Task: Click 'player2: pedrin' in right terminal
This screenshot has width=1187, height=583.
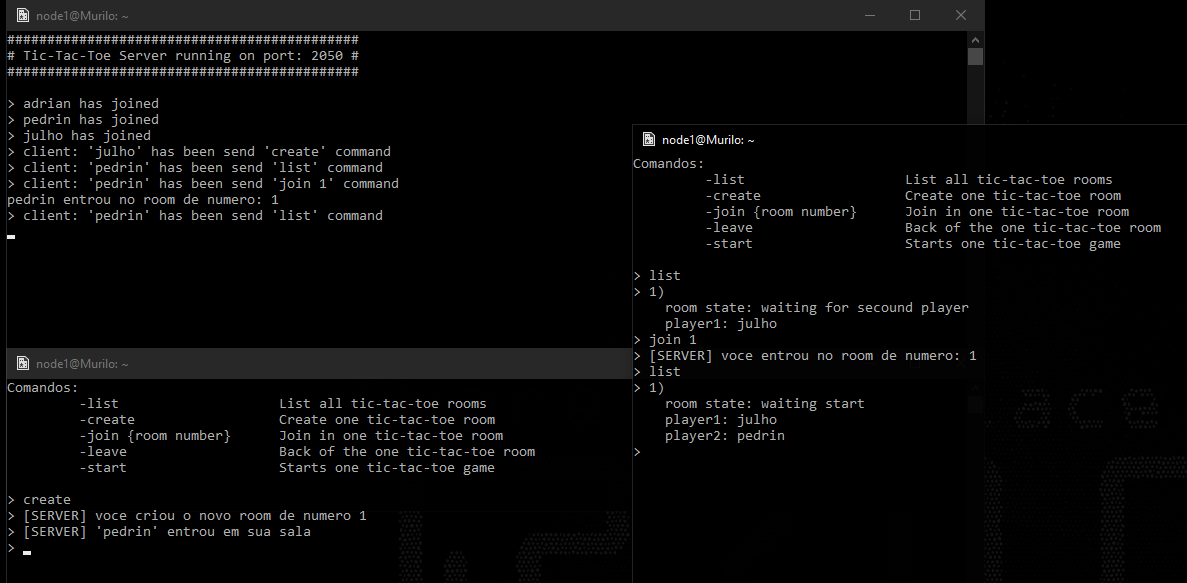Action: tap(724, 435)
